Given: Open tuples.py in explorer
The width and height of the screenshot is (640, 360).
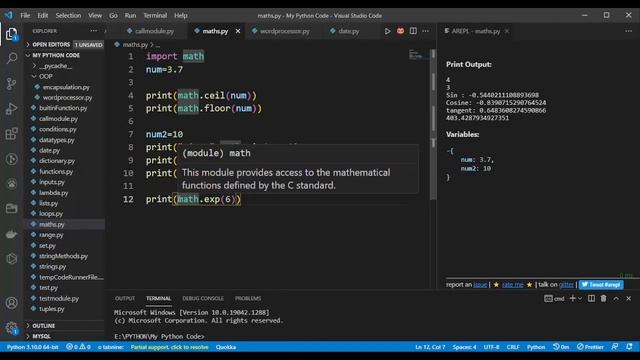Looking at the screenshot, I should [51, 309].
